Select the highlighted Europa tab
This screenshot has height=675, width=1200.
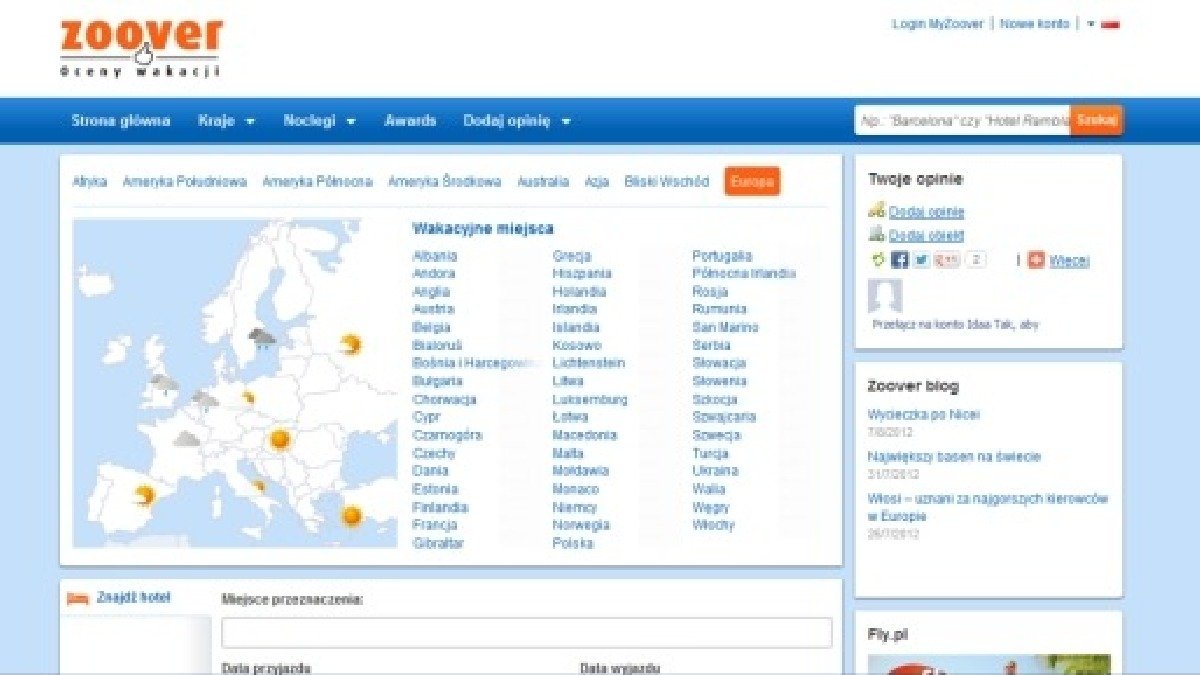(752, 182)
